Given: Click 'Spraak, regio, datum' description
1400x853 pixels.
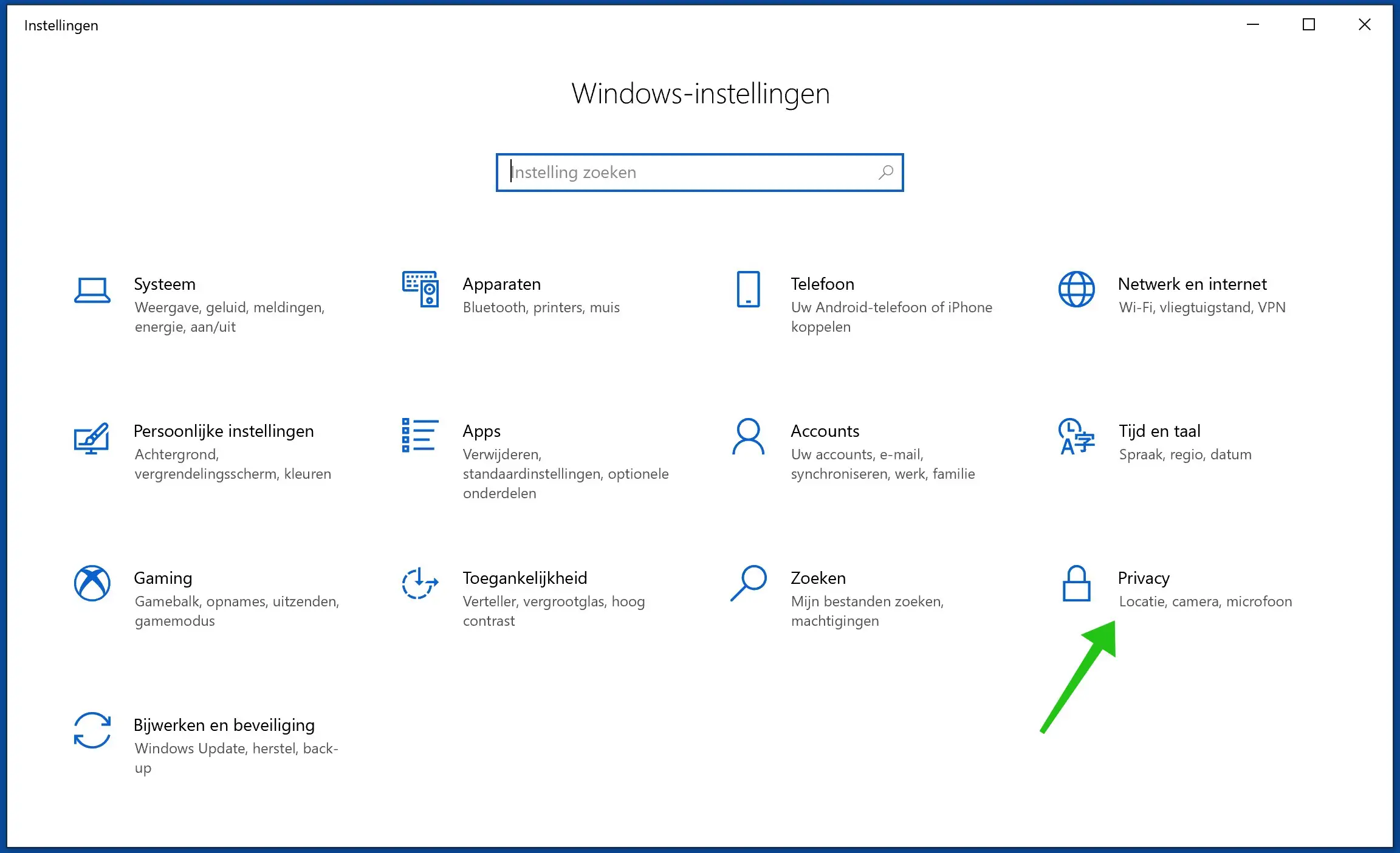Looking at the screenshot, I should pyautogui.click(x=1185, y=454).
